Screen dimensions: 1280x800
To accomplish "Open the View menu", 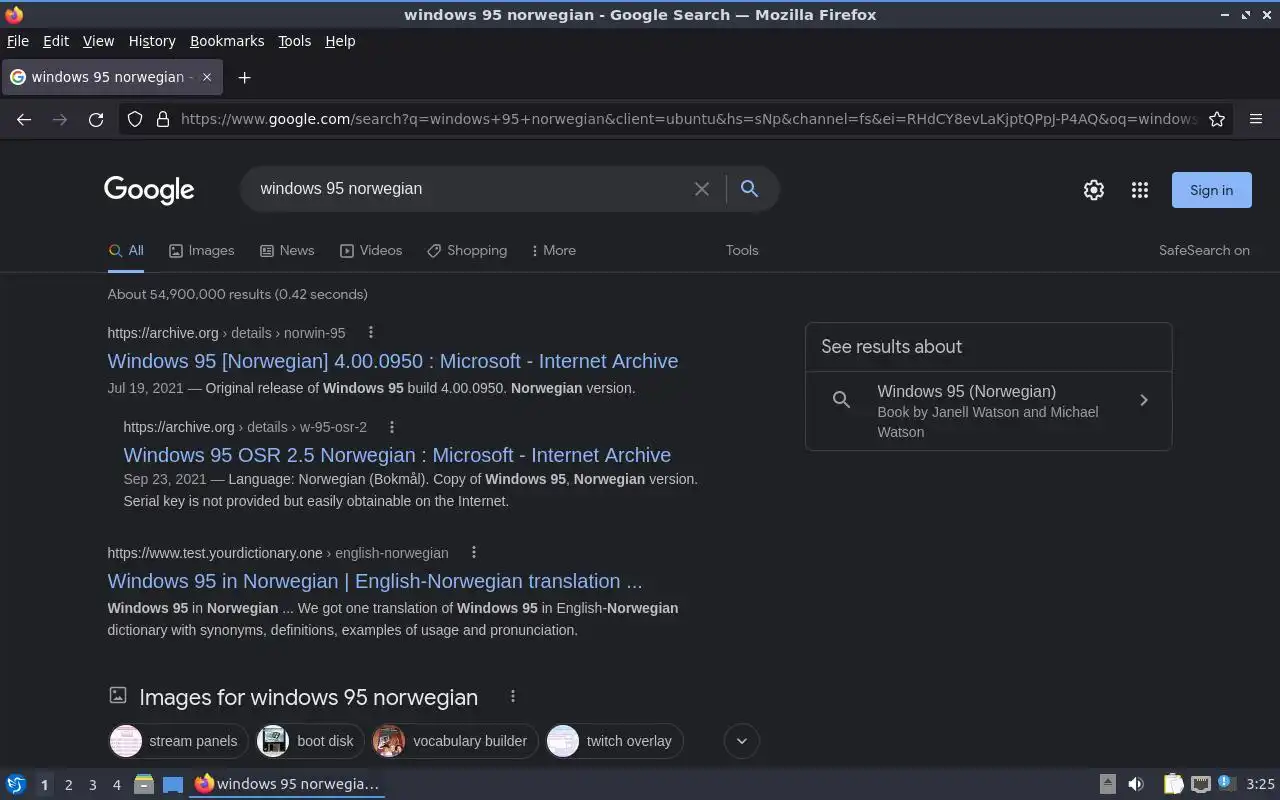I will (98, 41).
